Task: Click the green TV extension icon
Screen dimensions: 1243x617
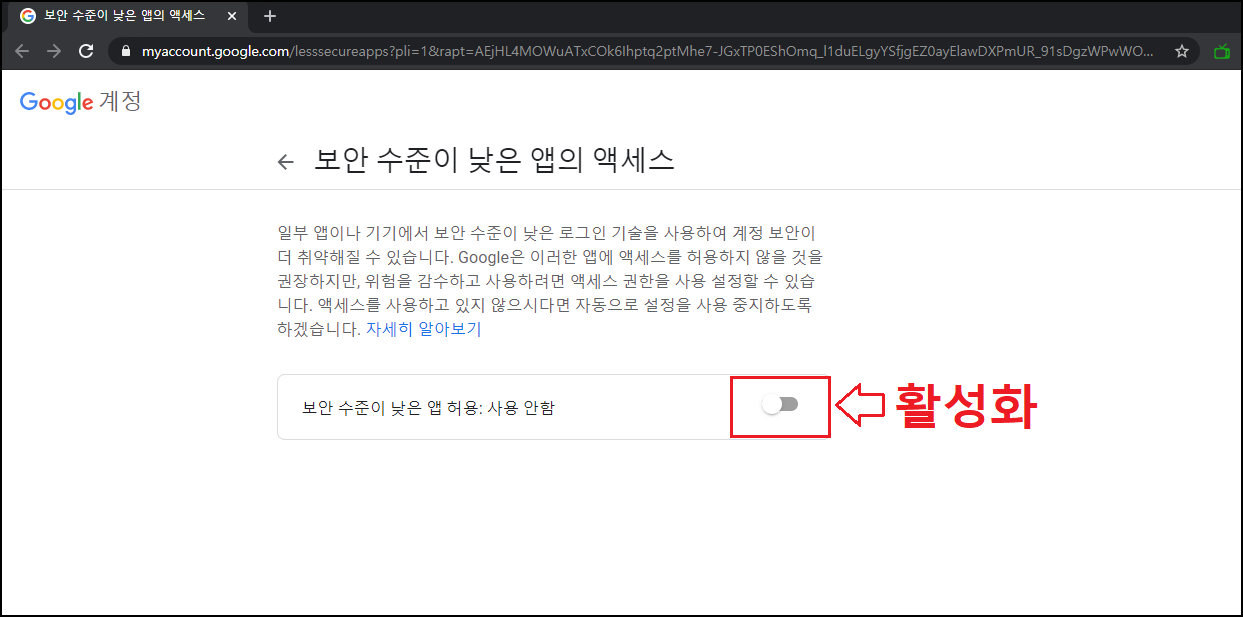Action: (x=1221, y=51)
